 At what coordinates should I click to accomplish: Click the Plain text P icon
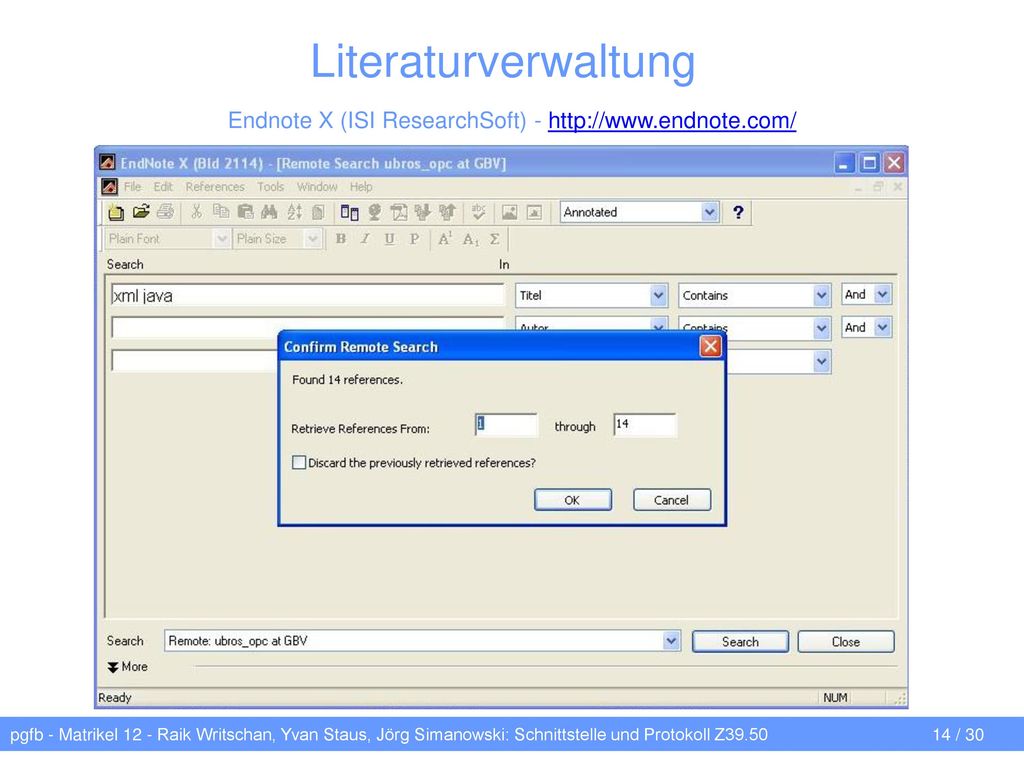pyautogui.click(x=414, y=239)
